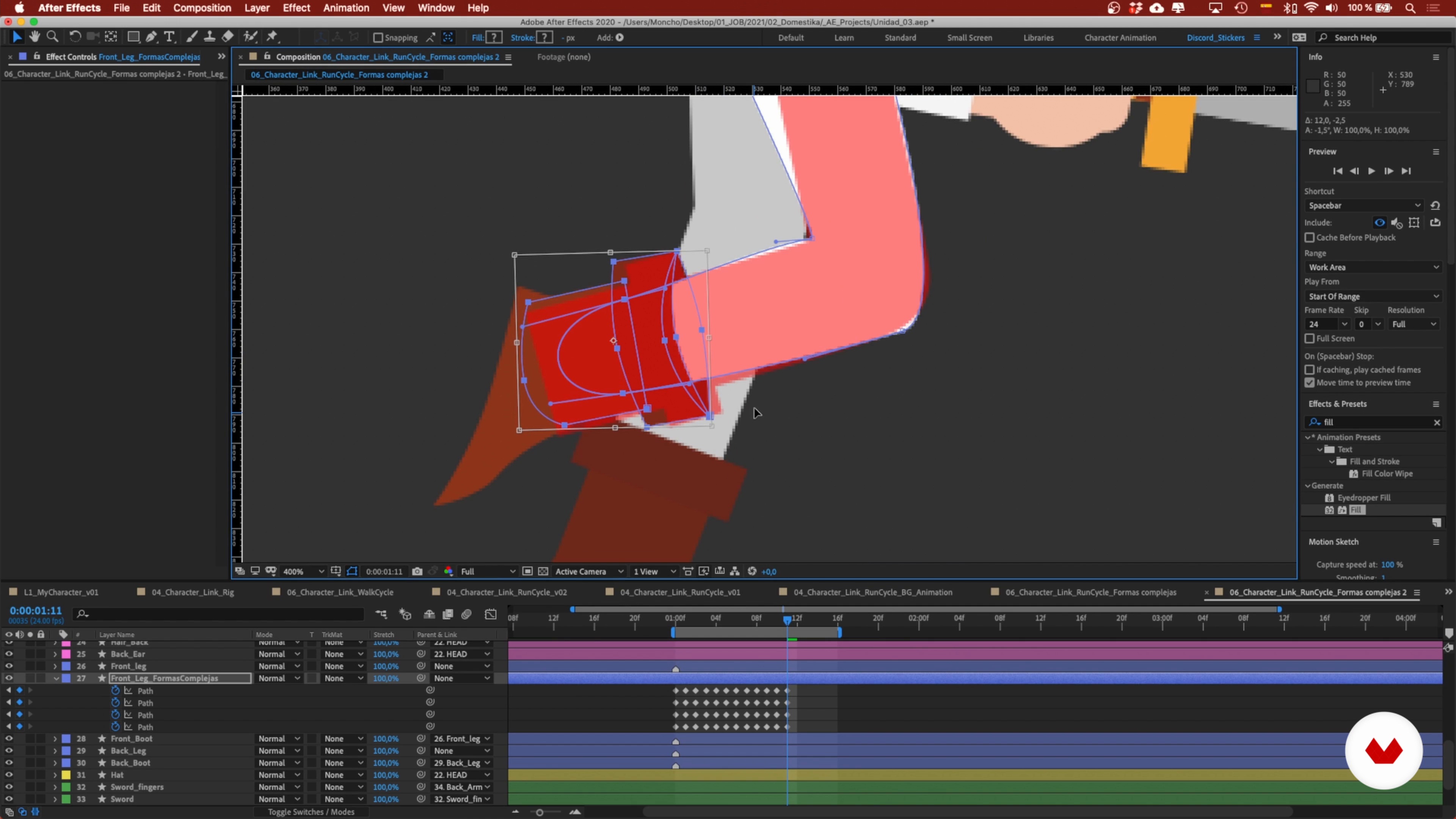Select the Rotation tool
This screenshot has width=1456, height=819.
click(x=75, y=37)
